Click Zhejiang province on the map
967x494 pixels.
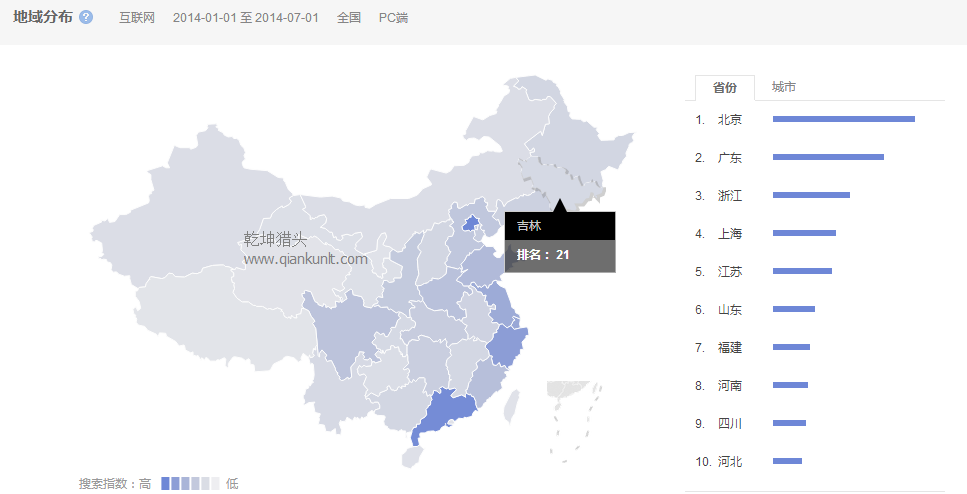coord(506,345)
